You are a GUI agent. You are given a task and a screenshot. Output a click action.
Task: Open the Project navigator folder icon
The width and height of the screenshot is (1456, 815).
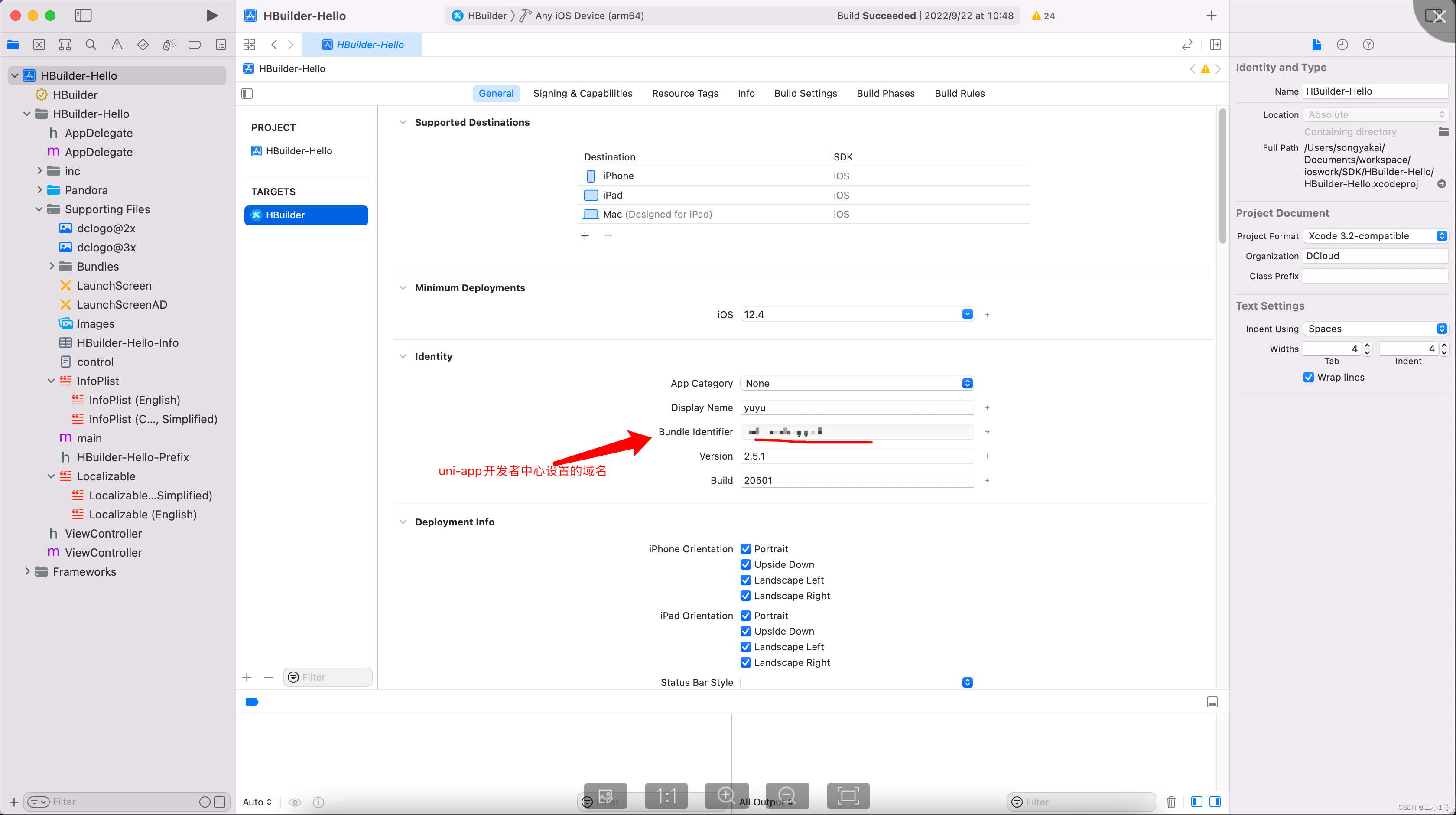click(13, 45)
